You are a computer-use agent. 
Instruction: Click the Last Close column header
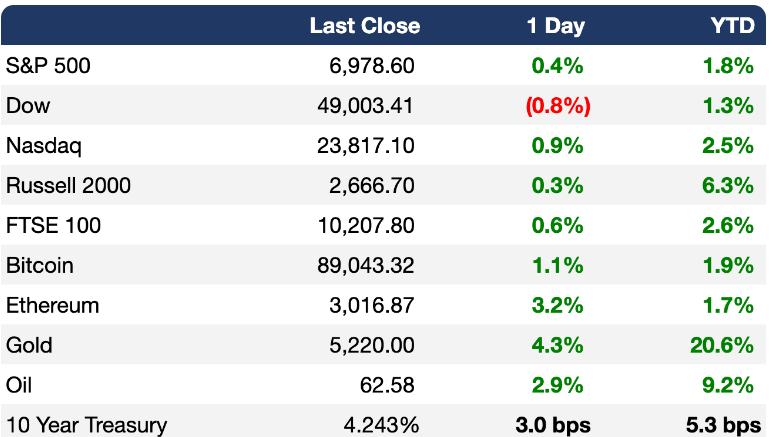point(364,25)
